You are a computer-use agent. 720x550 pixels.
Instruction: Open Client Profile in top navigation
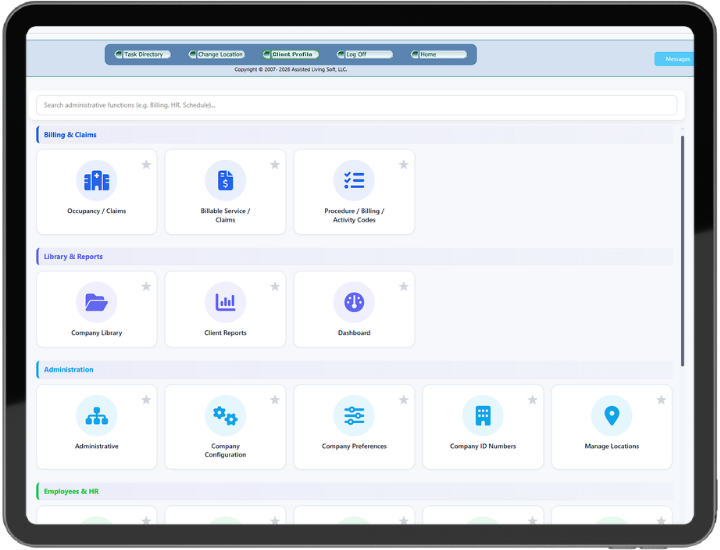(x=291, y=54)
